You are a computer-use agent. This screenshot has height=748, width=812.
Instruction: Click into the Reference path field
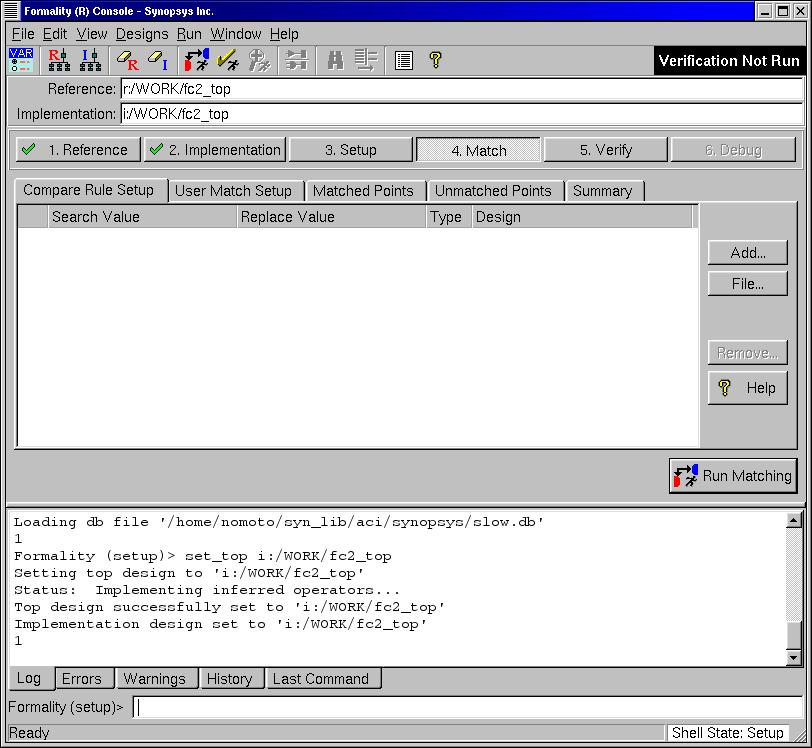(462, 89)
